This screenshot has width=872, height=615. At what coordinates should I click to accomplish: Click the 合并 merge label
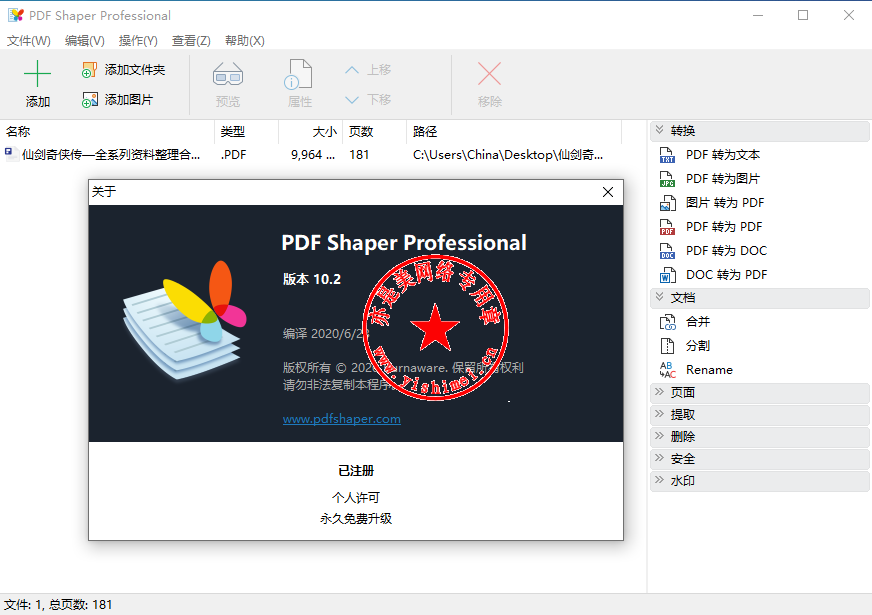coord(698,322)
